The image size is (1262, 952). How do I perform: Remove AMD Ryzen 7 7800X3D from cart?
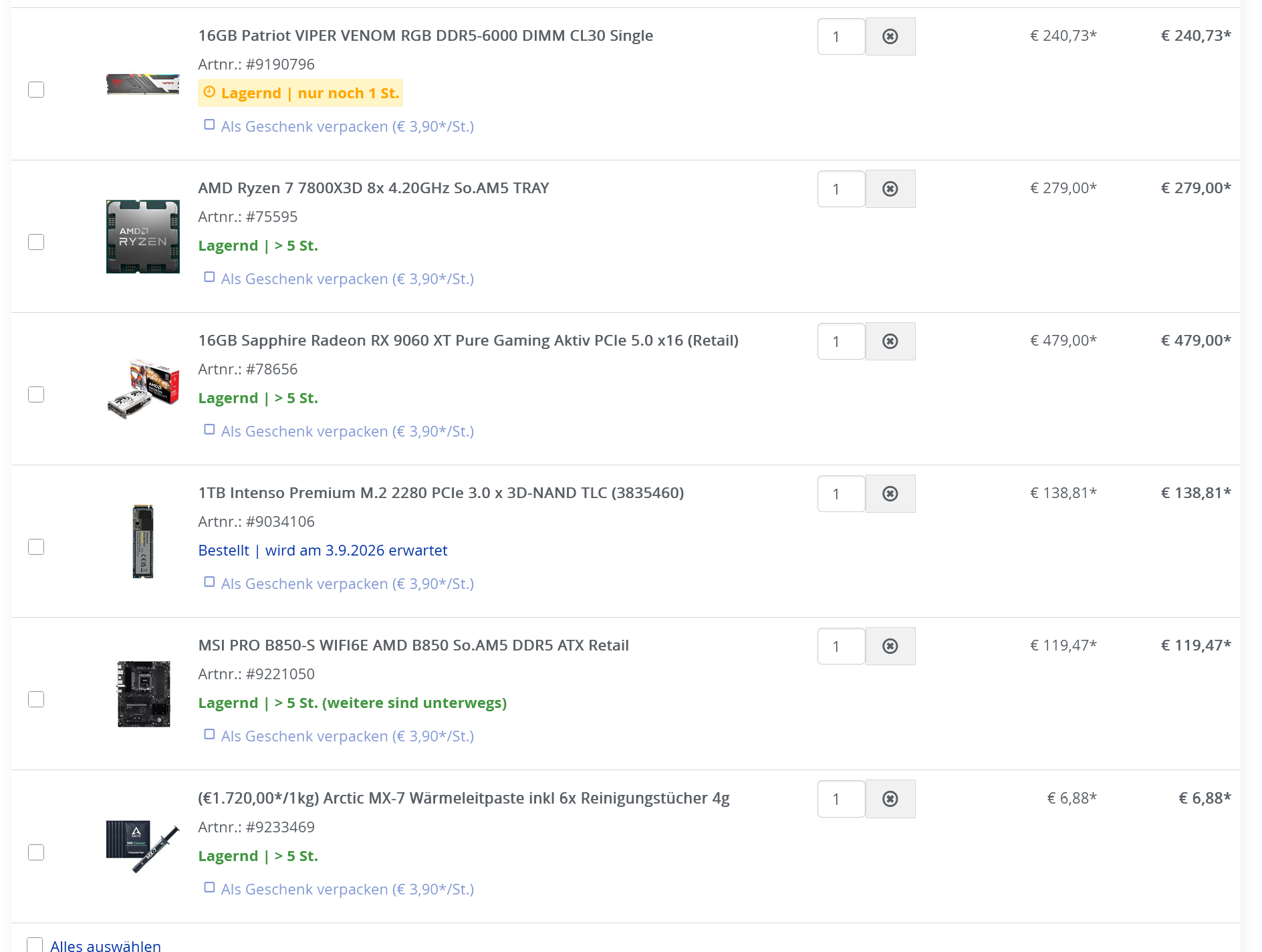click(890, 189)
